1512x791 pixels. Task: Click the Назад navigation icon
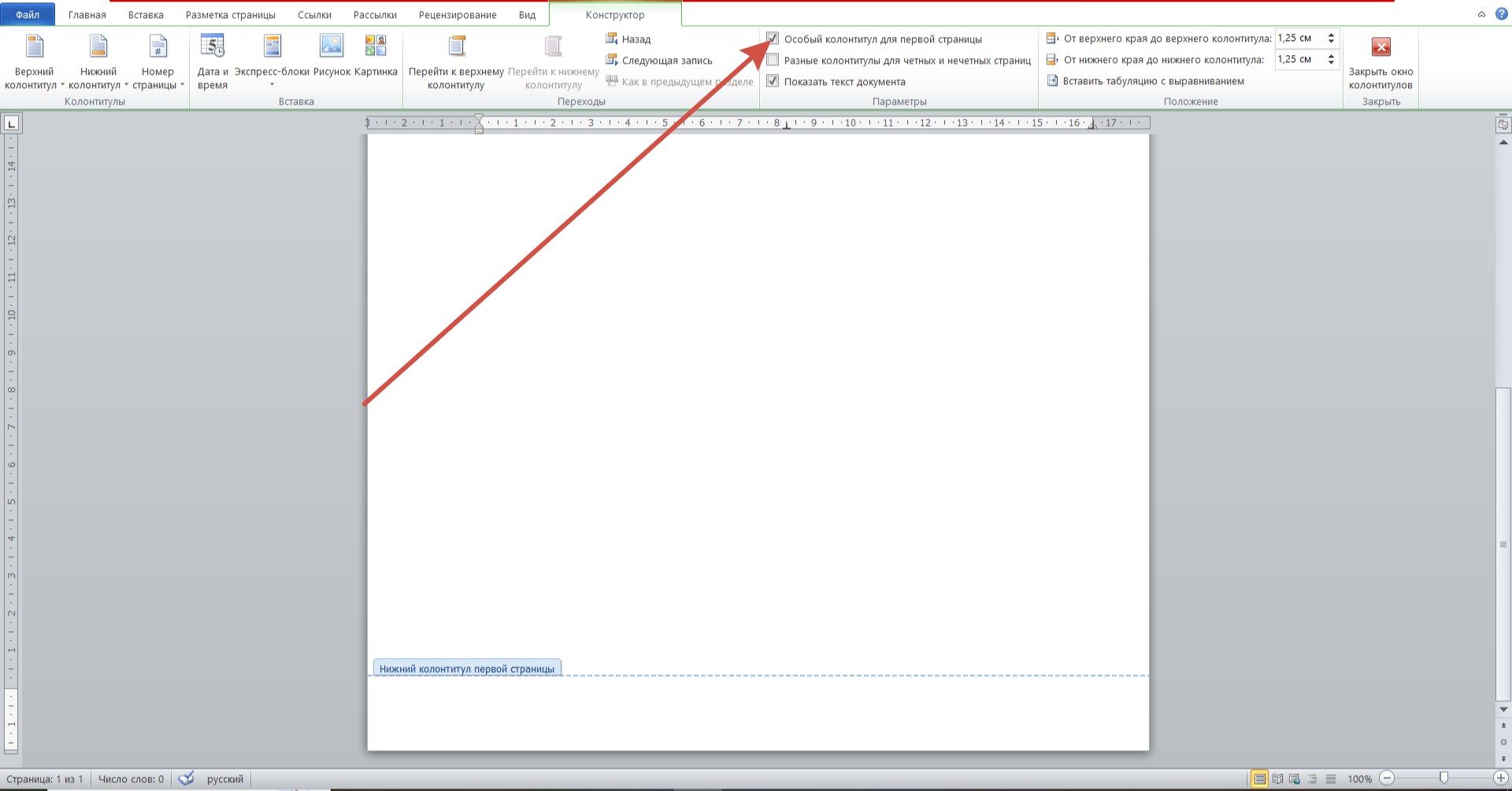tap(611, 39)
